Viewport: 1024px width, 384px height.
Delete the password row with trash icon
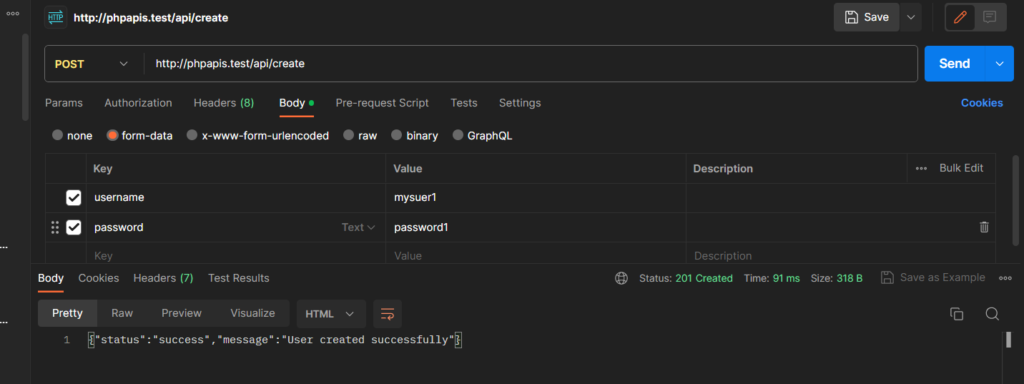(x=984, y=227)
